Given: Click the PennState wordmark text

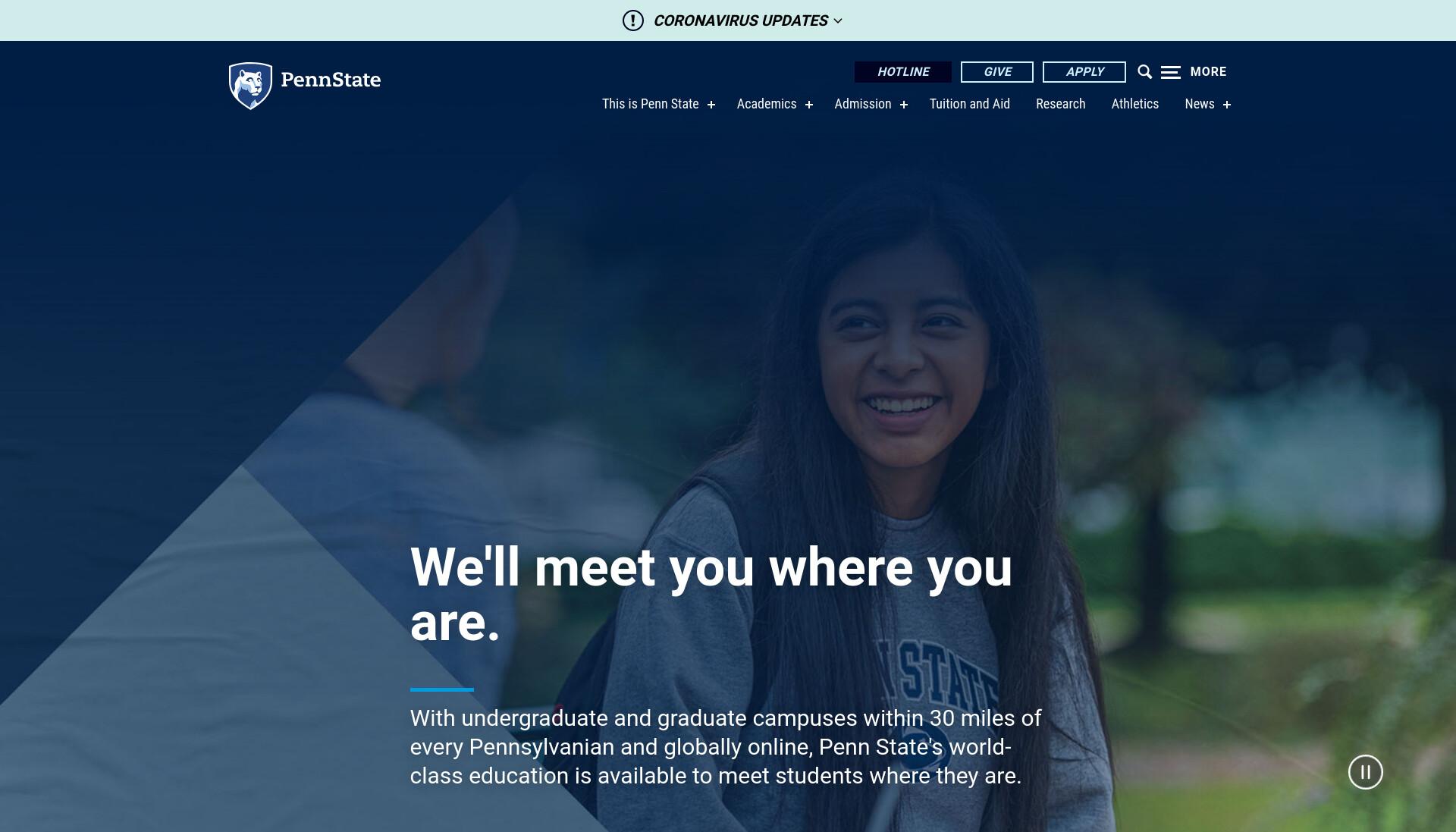Looking at the screenshot, I should point(331,80).
